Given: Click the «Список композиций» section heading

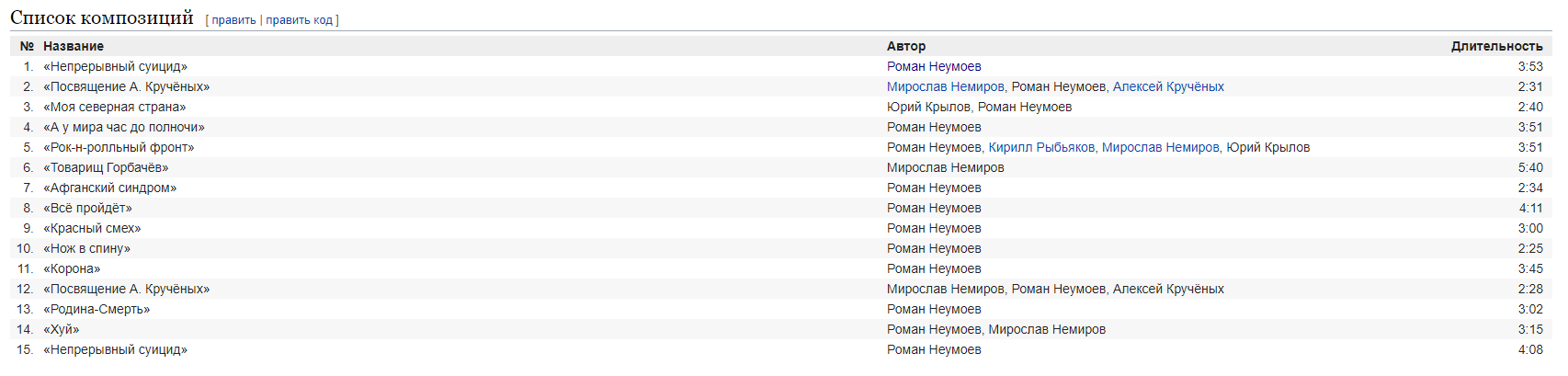Looking at the screenshot, I should click(102, 17).
